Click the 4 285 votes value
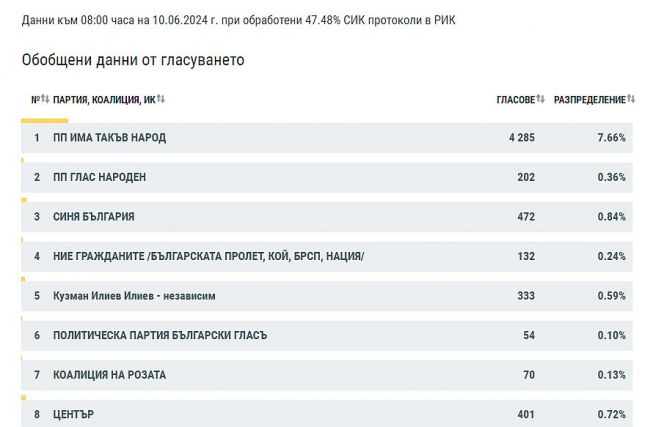This screenshot has height=427, width=645. [522, 138]
